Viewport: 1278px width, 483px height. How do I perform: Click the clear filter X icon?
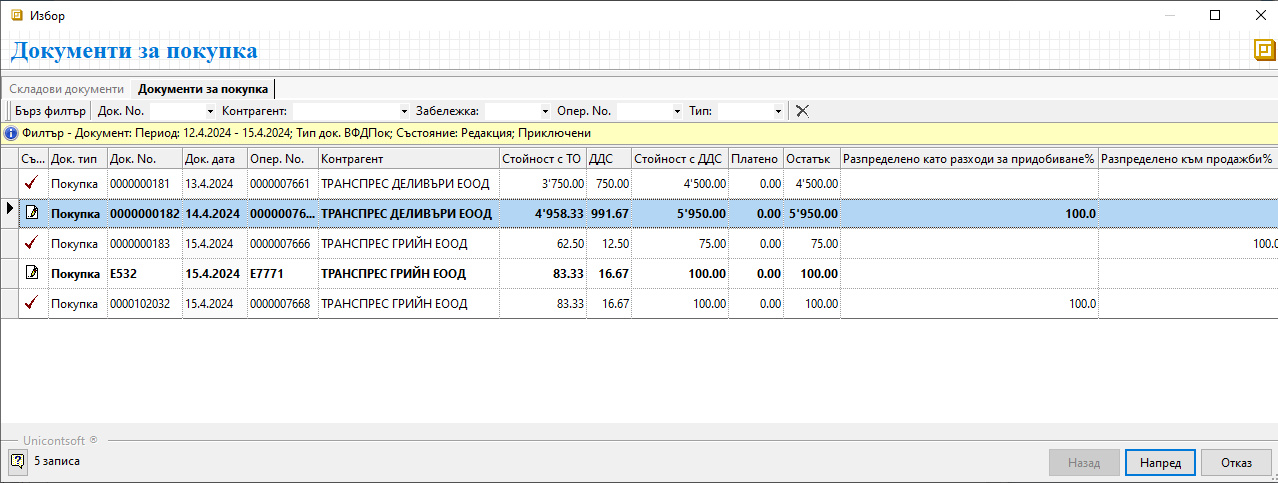coord(802,111)
